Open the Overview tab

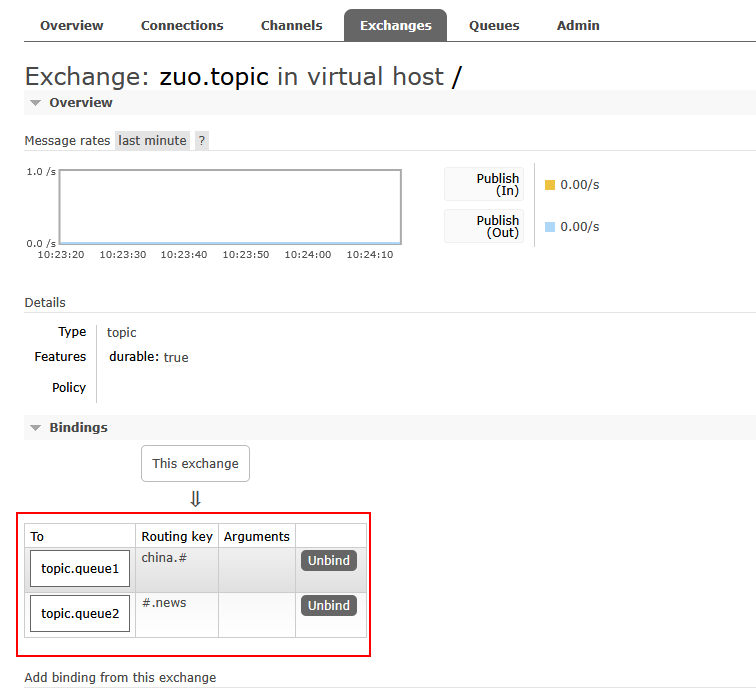[x=71, y=25]
